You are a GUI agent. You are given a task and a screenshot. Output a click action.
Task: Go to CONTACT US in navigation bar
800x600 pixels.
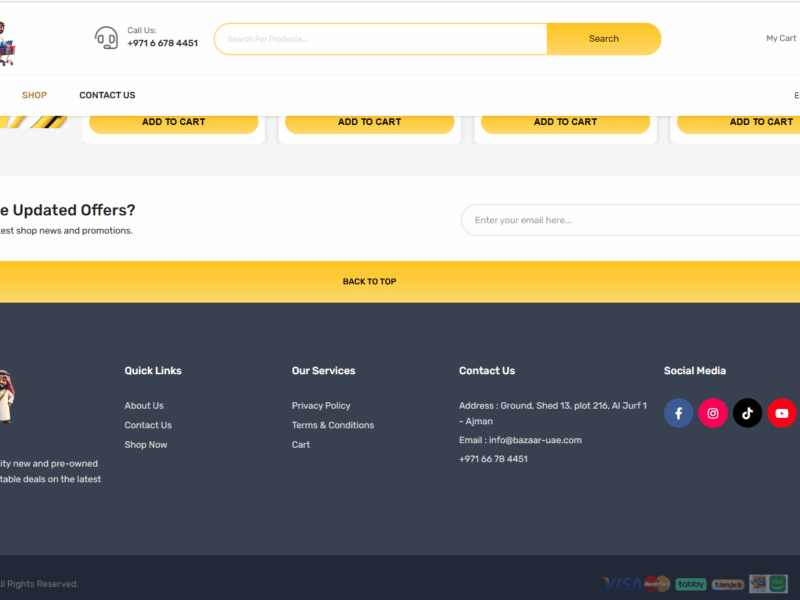click(x=107, y=96)
